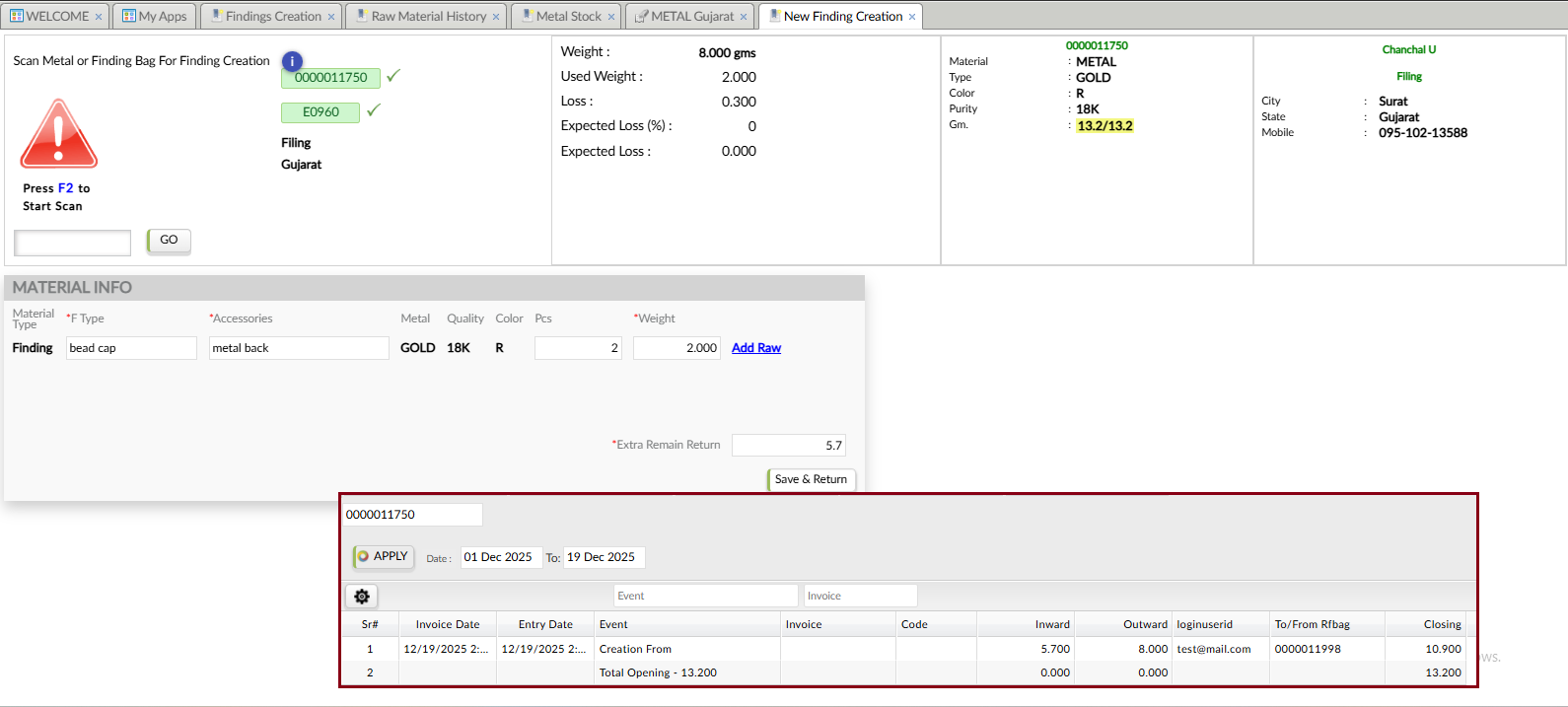Click the Save & Return button

click(811, 479)
